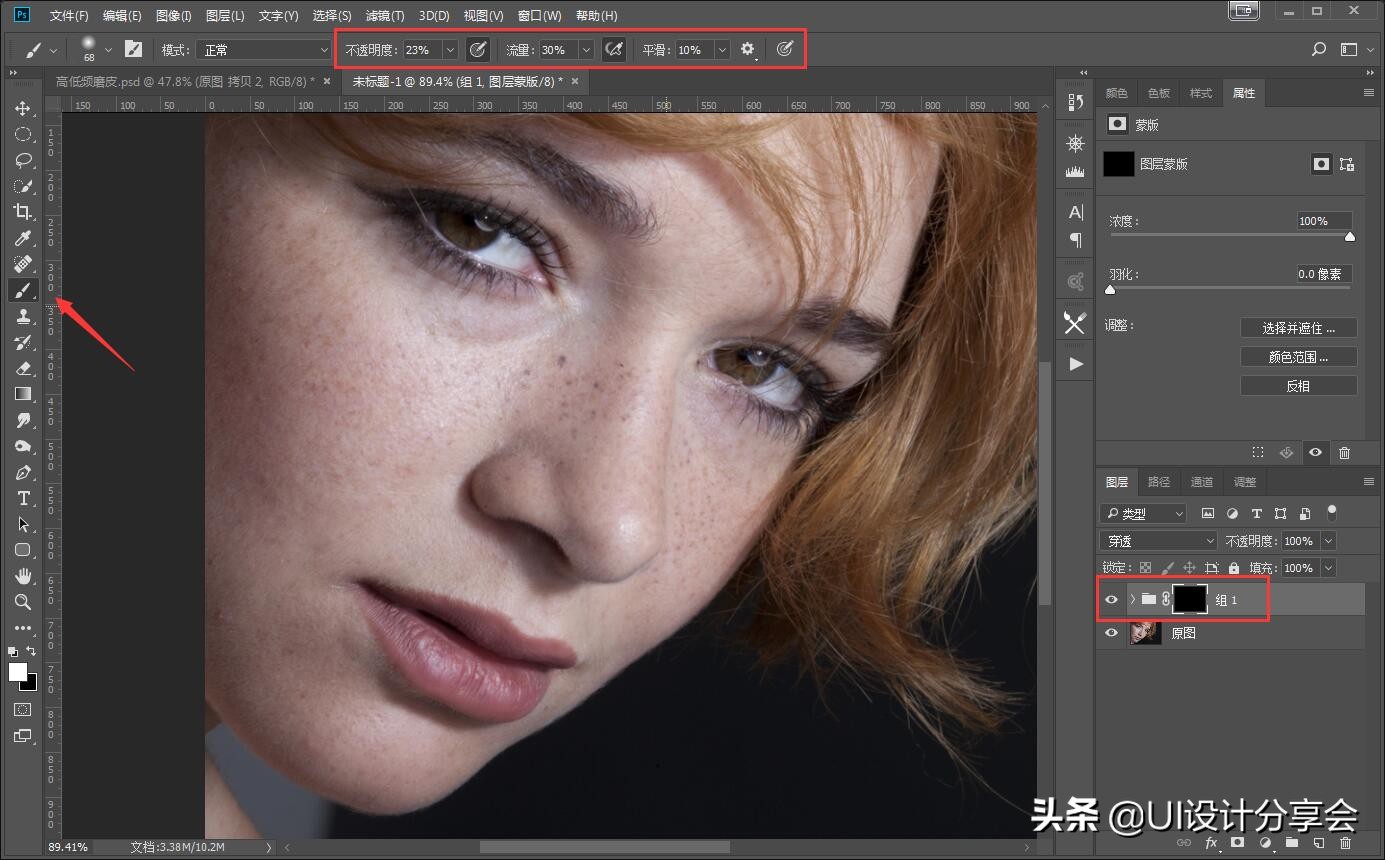Toggle pressure for opacity button
1385x860 pixels.
478,49
